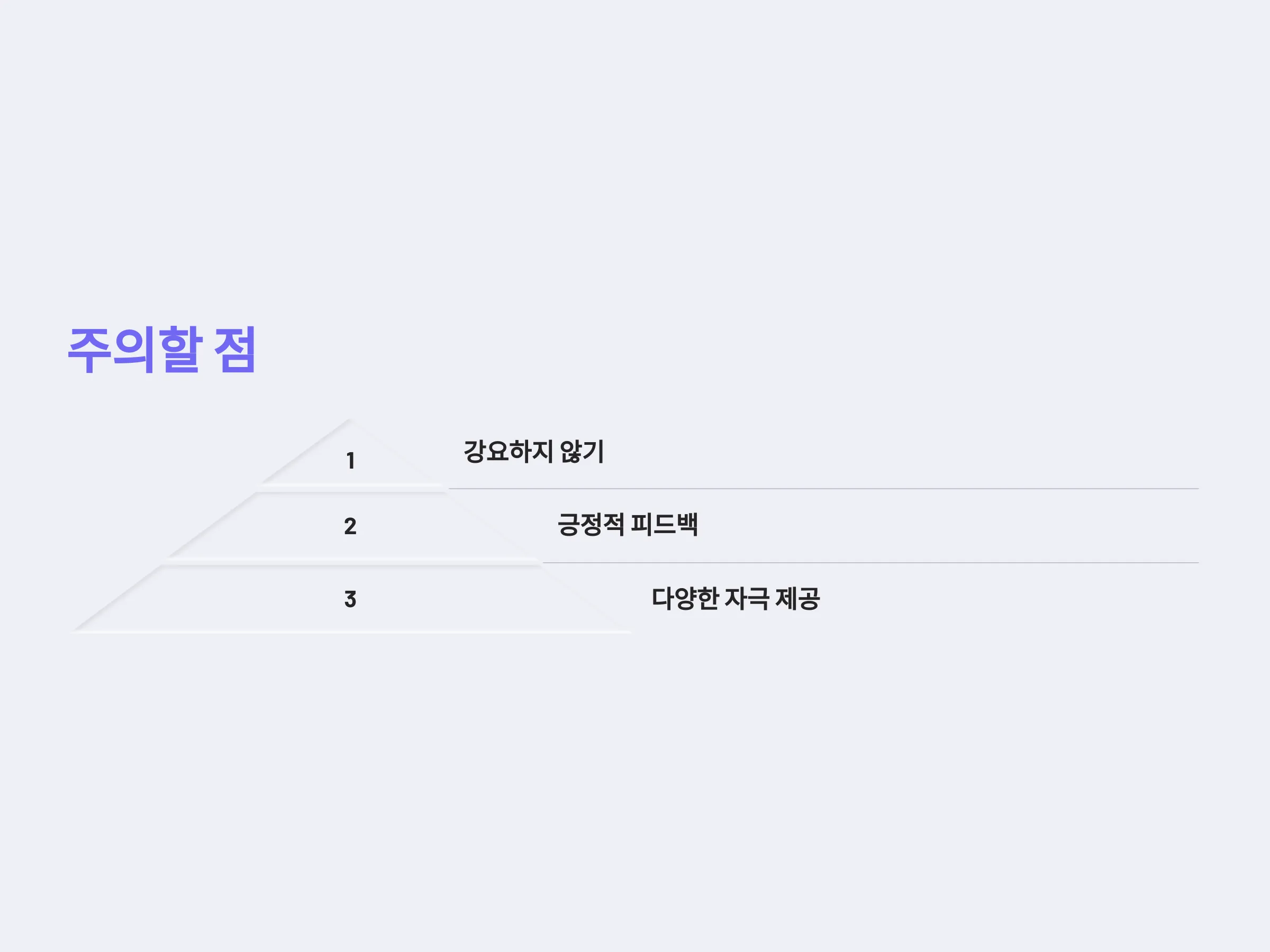The width and height of the screenshot is (1270, 952).
Task: Click the divider line below 강요하지 않기
Action: pos(823,489)
